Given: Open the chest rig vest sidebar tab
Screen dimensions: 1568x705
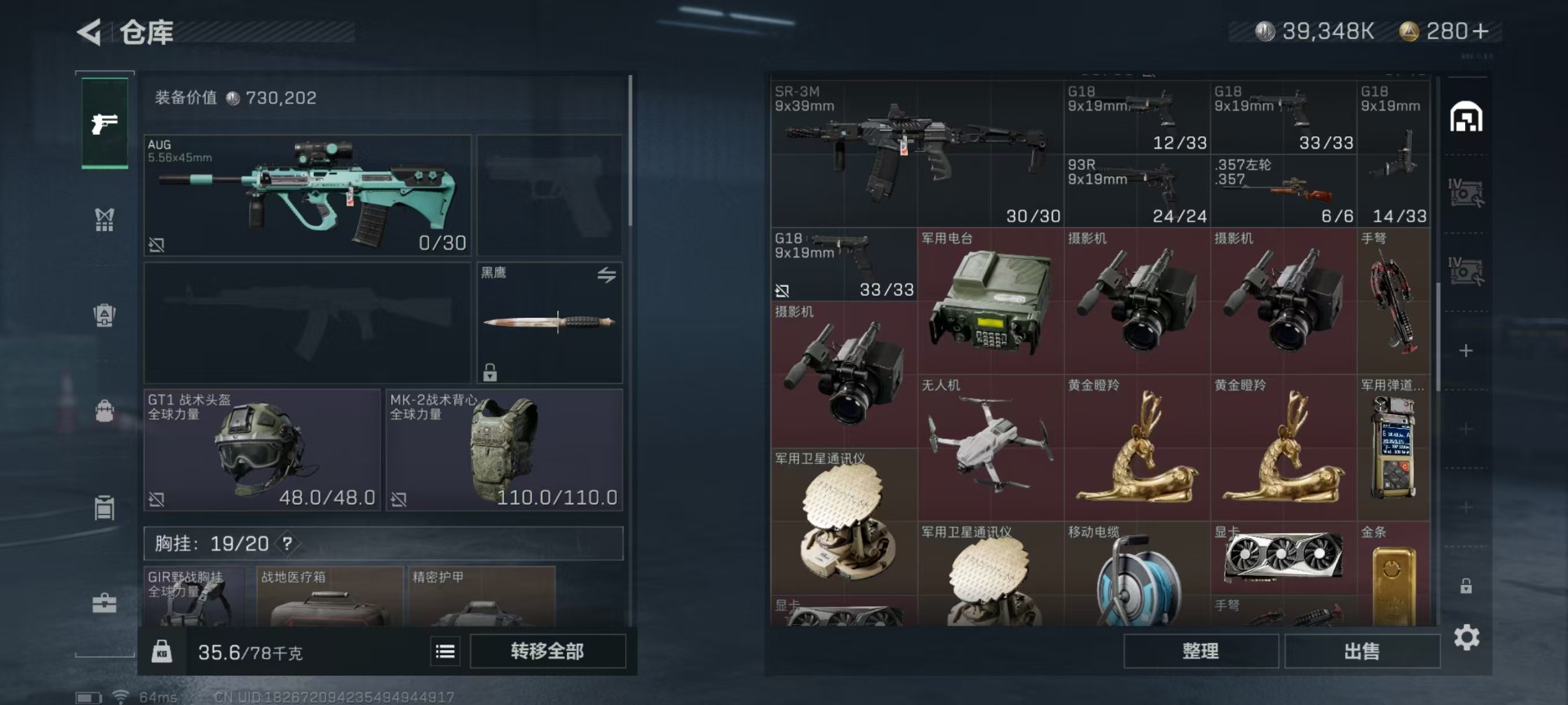Looking at the screenshot, I should pos(105,219).
